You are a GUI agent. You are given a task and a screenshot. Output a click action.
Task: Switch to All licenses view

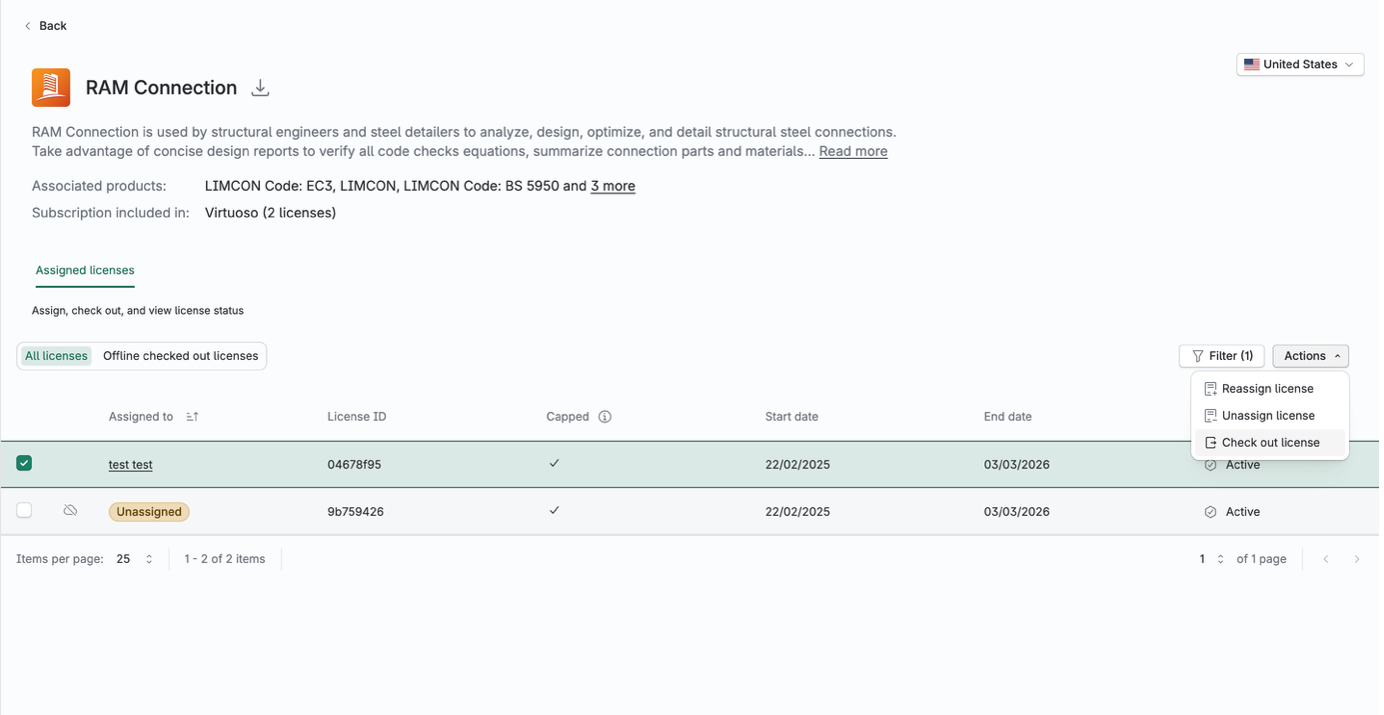[x=56, y=356]
